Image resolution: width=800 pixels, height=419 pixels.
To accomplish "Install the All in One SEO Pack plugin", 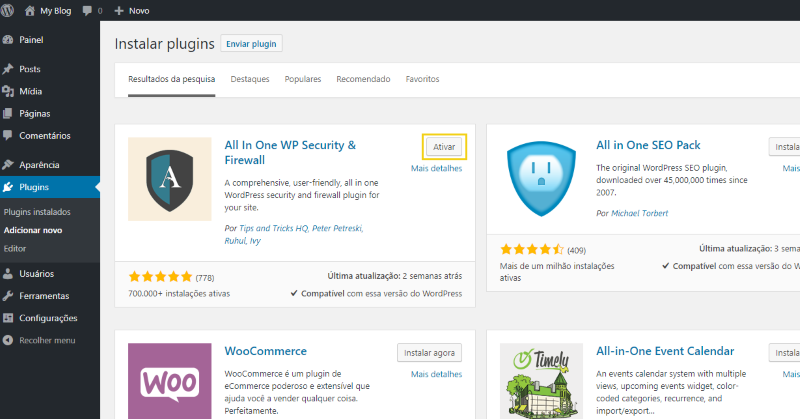I will click(x=785, y=147).
